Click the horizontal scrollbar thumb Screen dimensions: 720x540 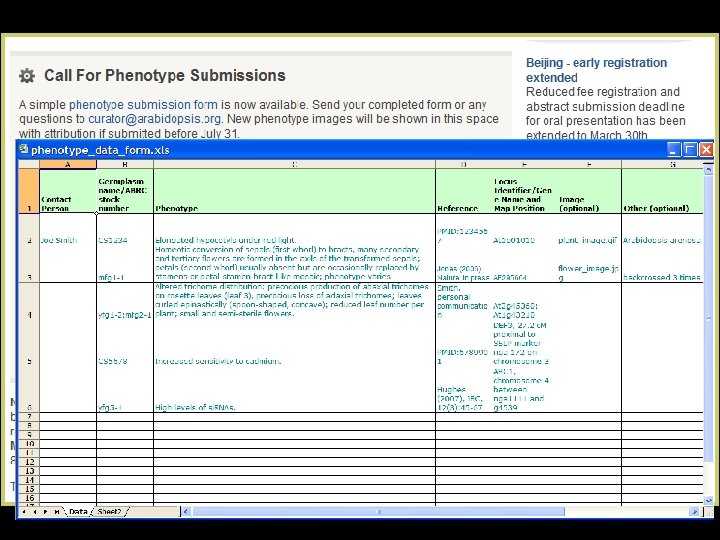click(x=378, y=512)
